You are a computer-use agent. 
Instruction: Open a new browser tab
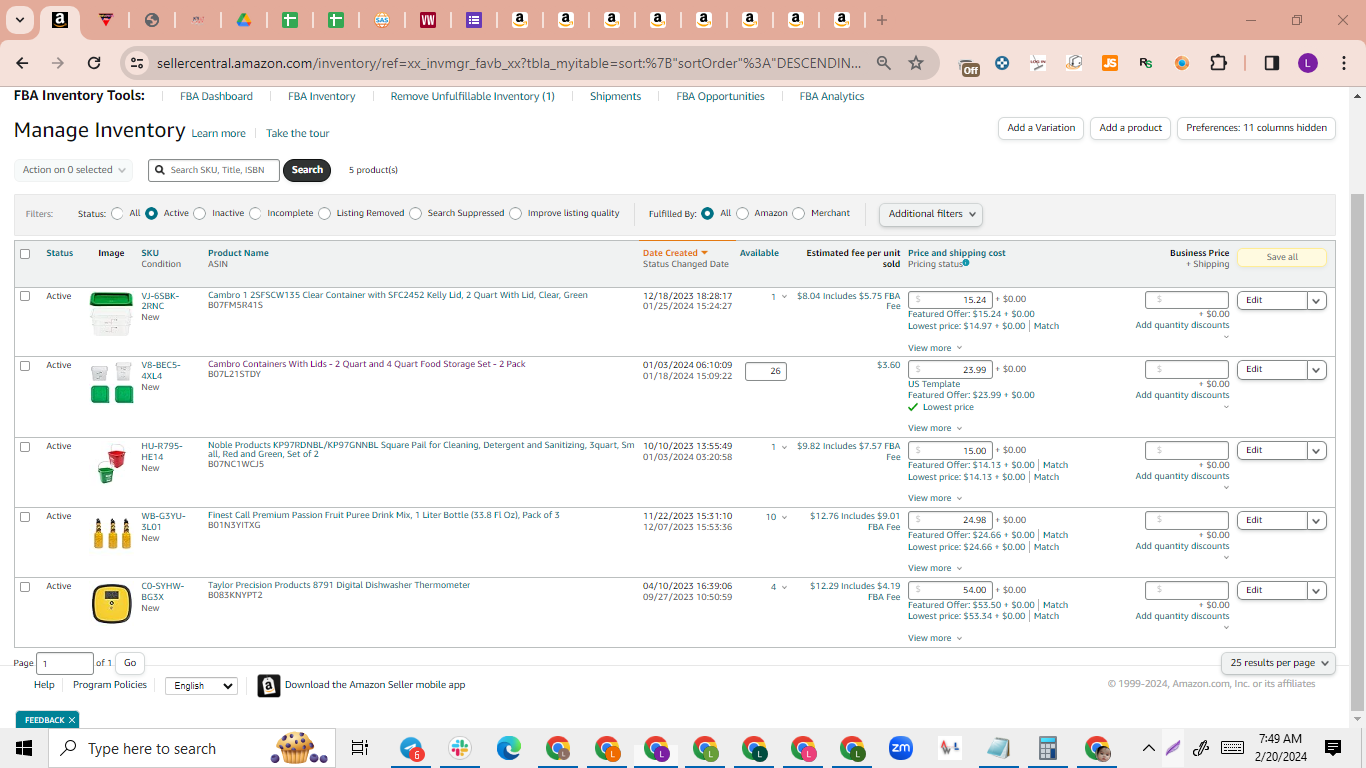tap(881, 20)
